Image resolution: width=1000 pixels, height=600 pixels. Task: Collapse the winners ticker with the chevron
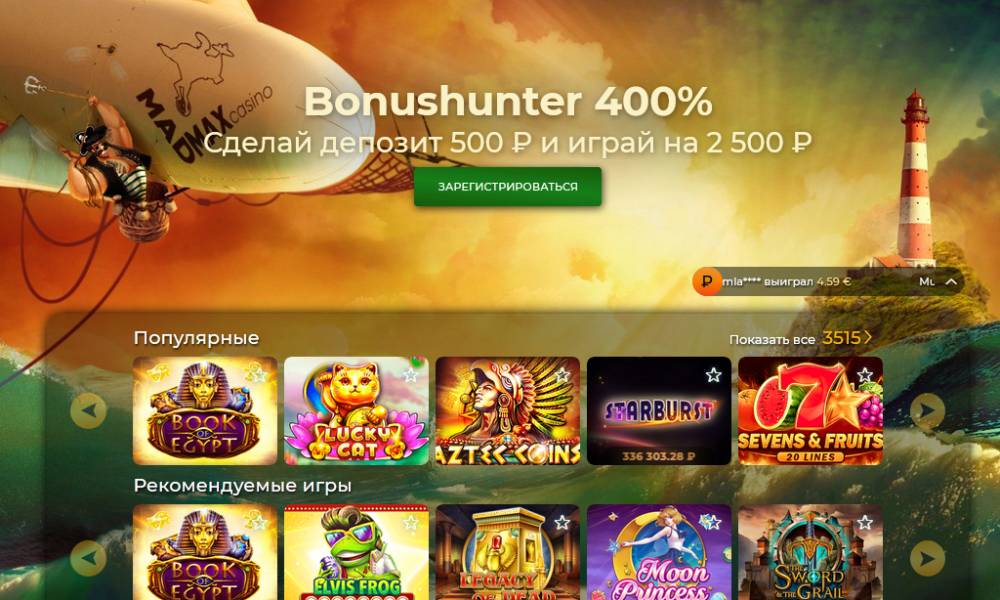point(951,281)
